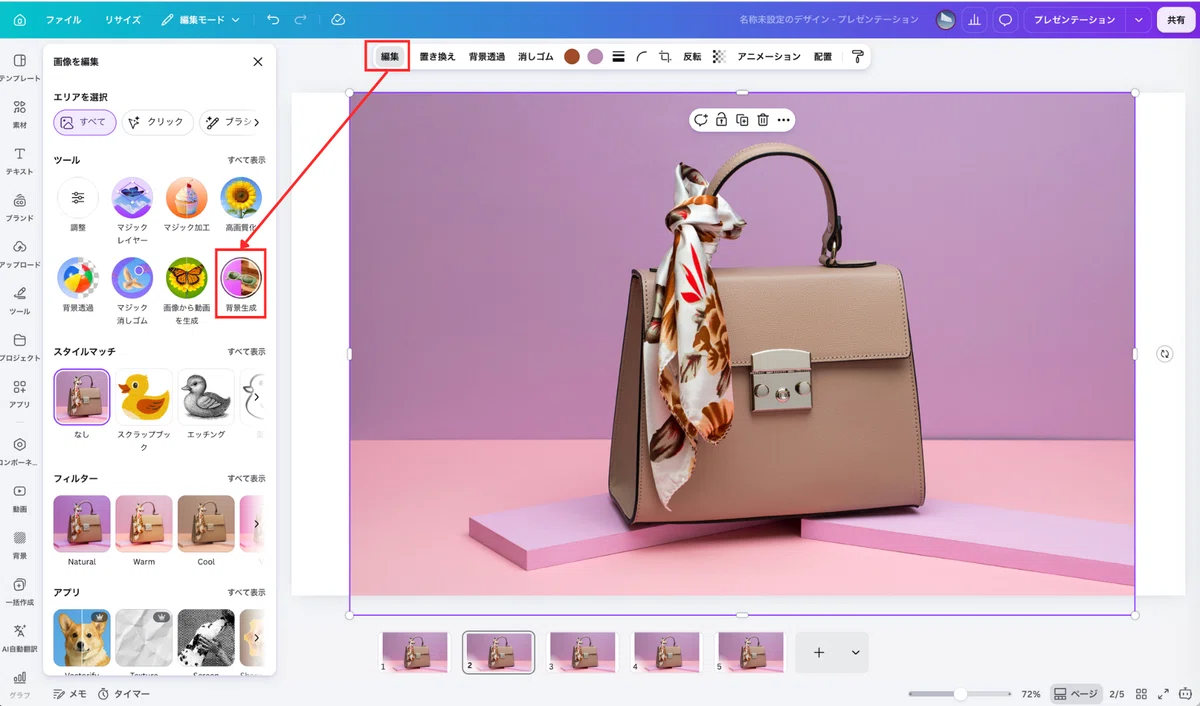Show more apps with the arrow
The image size is (1200, 706).
pyautogui.click(x=257, y=637)
